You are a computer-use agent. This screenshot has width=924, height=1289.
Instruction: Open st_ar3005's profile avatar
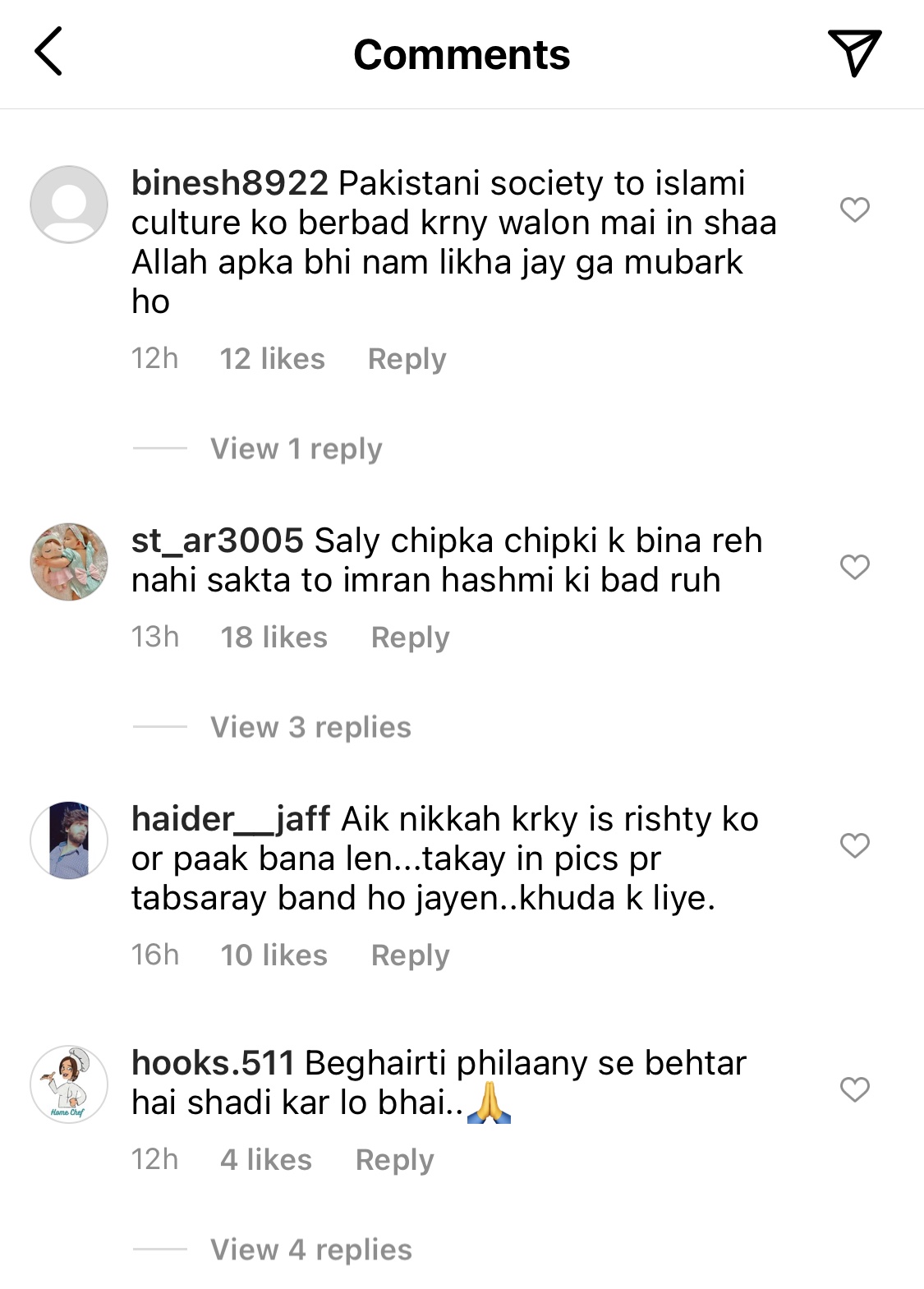tap(69, 562)
